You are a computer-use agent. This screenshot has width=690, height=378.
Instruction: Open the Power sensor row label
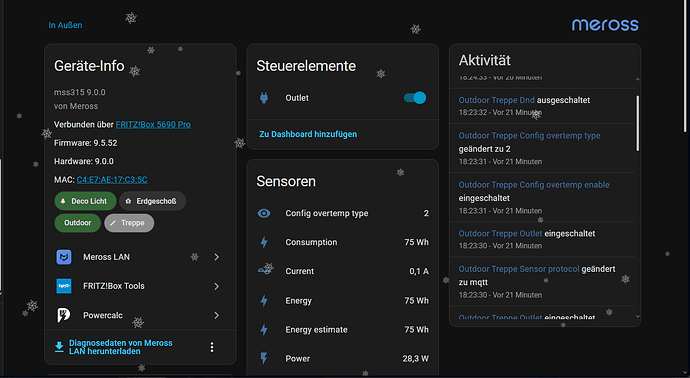(297, 359)
